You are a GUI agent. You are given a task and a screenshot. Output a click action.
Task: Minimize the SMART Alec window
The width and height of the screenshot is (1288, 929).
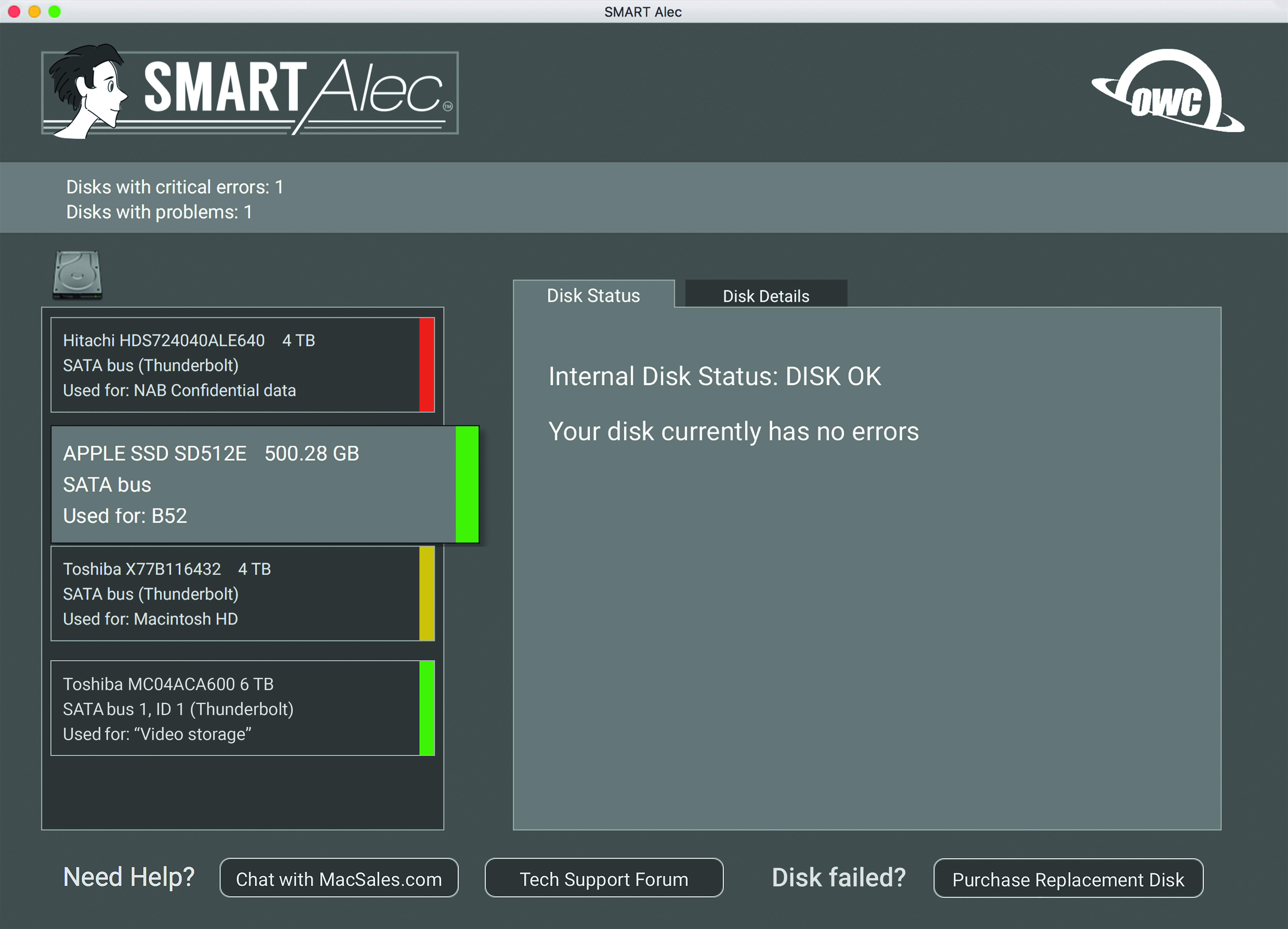(x=34, y=11)
